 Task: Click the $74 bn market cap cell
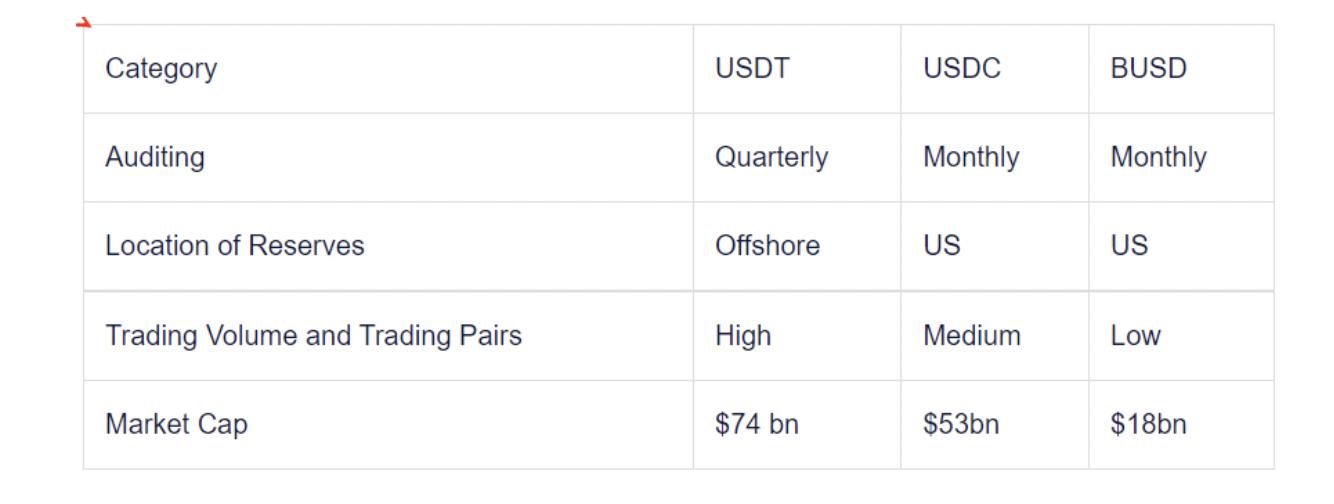click(757, 424)
